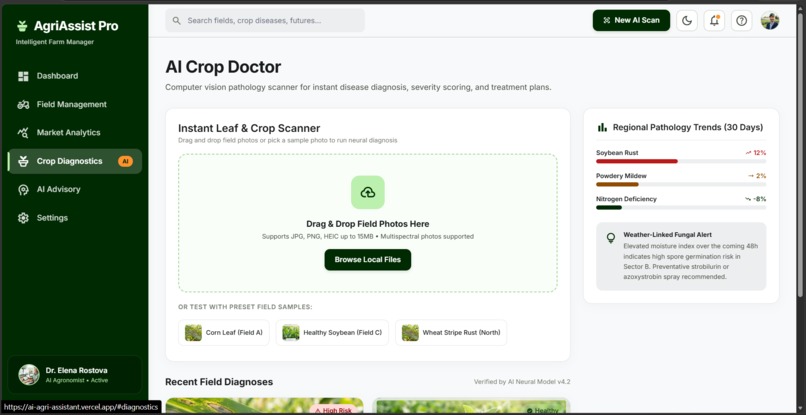Open Settings from the sidebar
The width and height of the screenshot is (806, 415).
[x=75, y=218]
